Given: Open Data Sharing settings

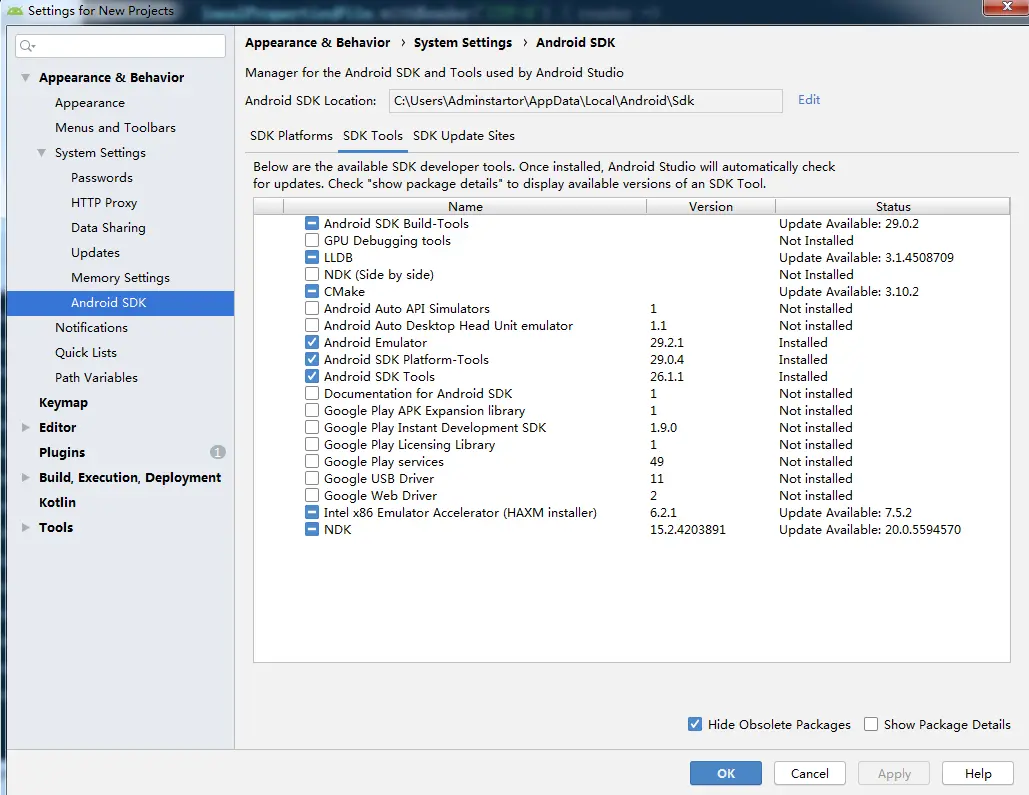Looking at the screenshot, I should coord(108,228).
